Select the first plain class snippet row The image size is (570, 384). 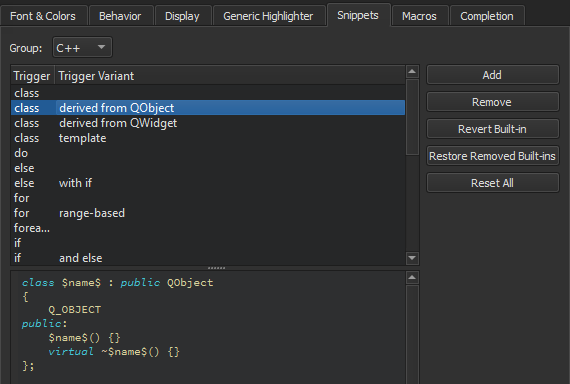[208, 93]
